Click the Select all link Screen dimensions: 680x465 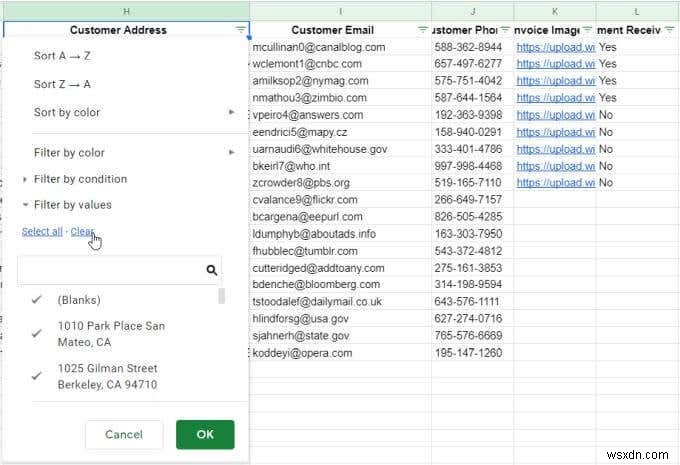[x=42, y=231]
